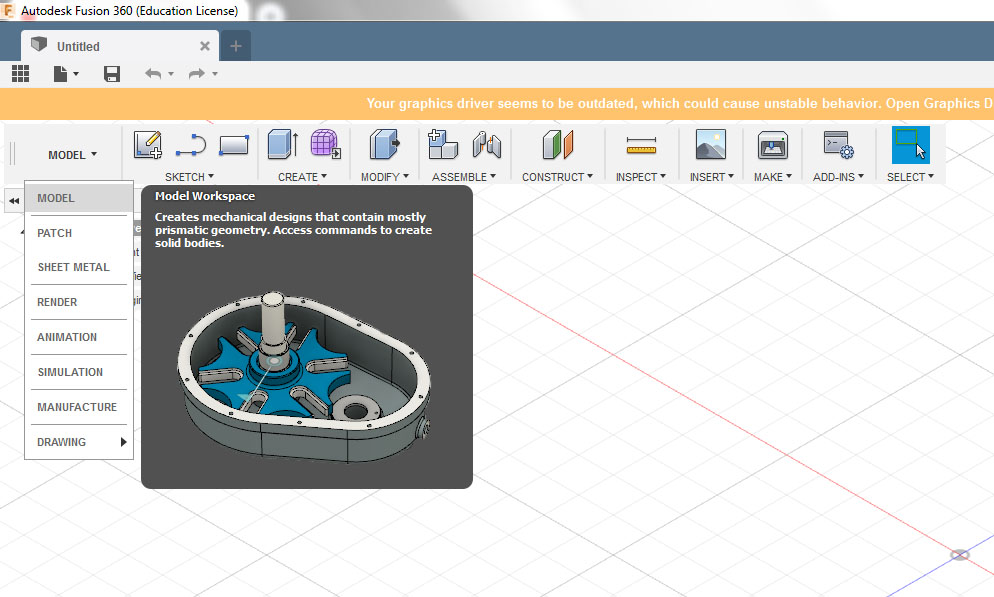Expand the CREATE dropdown menu
Image resolution: width=994 pixels, height=597 pixels.
[x=302, y=177]
